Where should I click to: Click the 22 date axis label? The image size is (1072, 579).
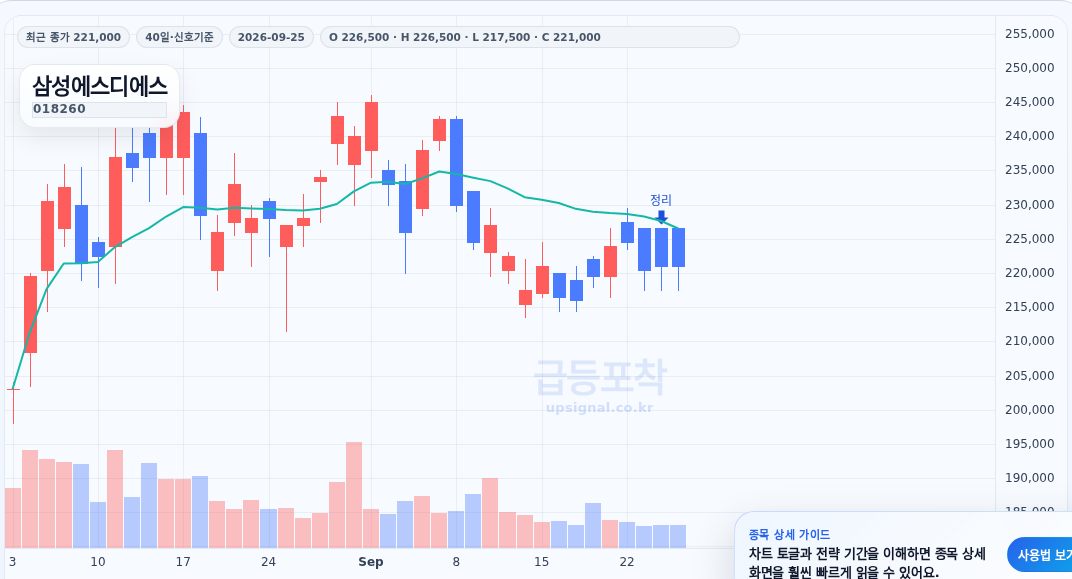tap(627, 562)
